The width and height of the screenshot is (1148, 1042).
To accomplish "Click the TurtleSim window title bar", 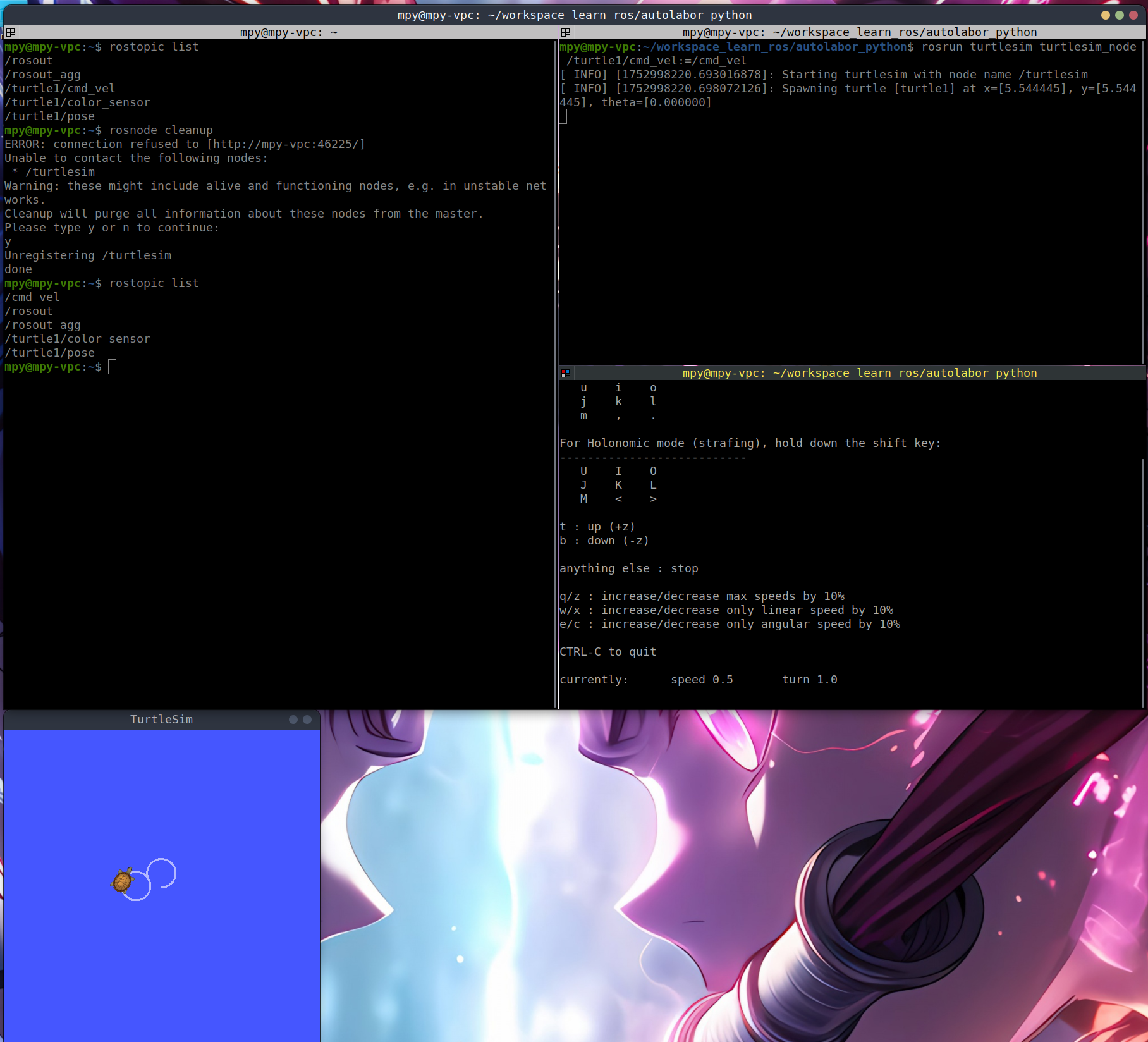I will [x=161, y=720].
